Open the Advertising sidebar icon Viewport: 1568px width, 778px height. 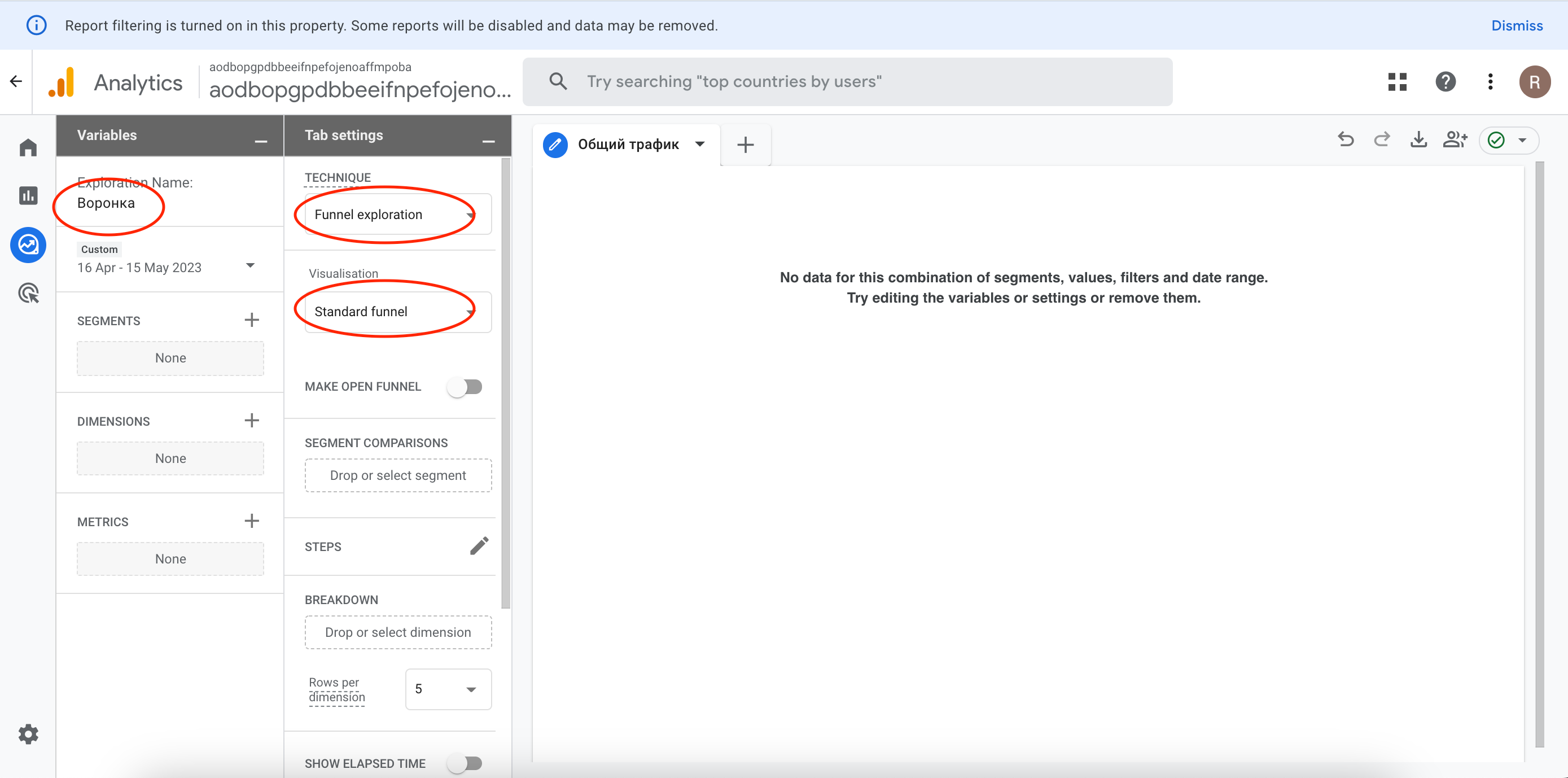tap(28, 294)
